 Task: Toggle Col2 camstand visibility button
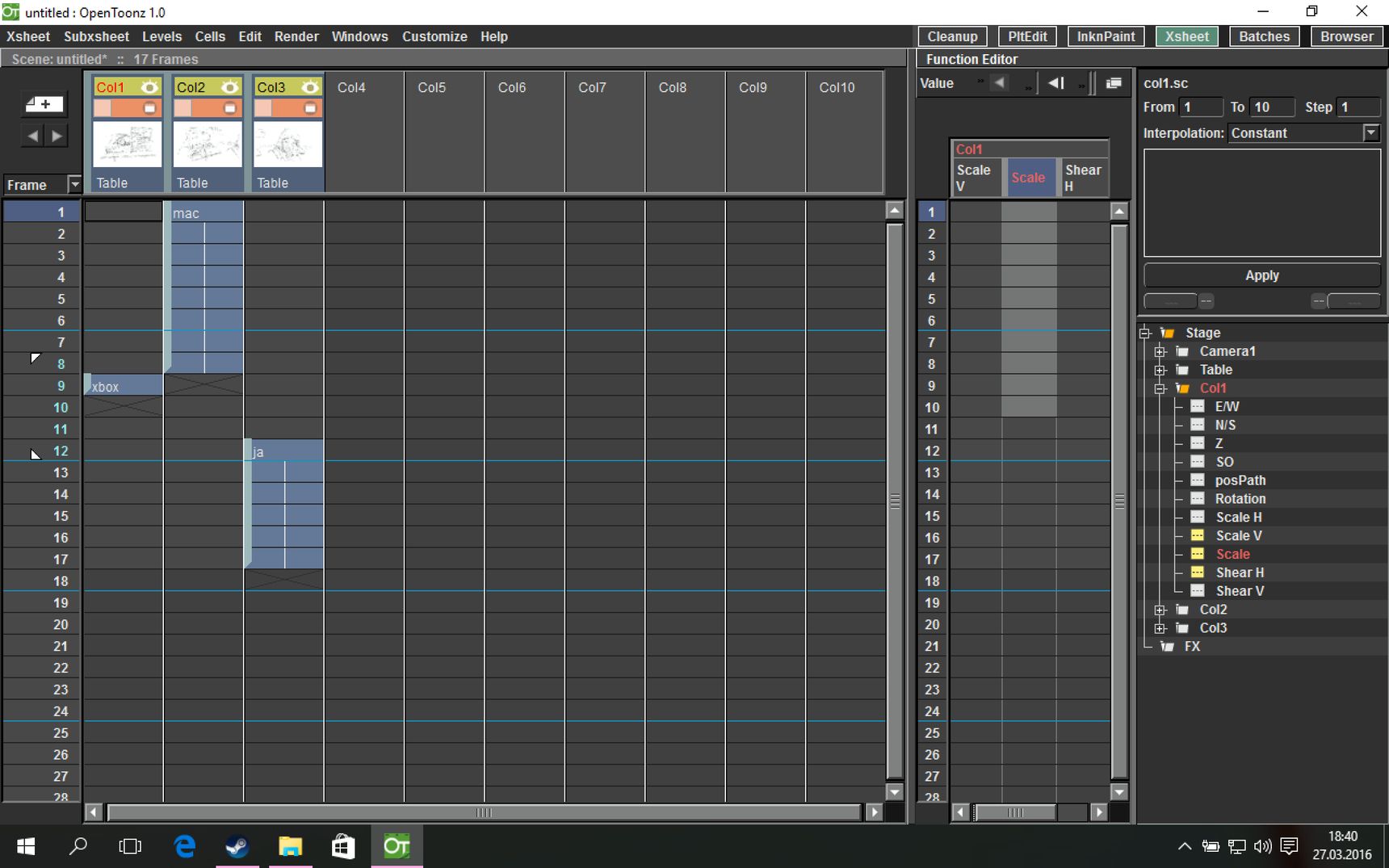(x=230, y=107)
